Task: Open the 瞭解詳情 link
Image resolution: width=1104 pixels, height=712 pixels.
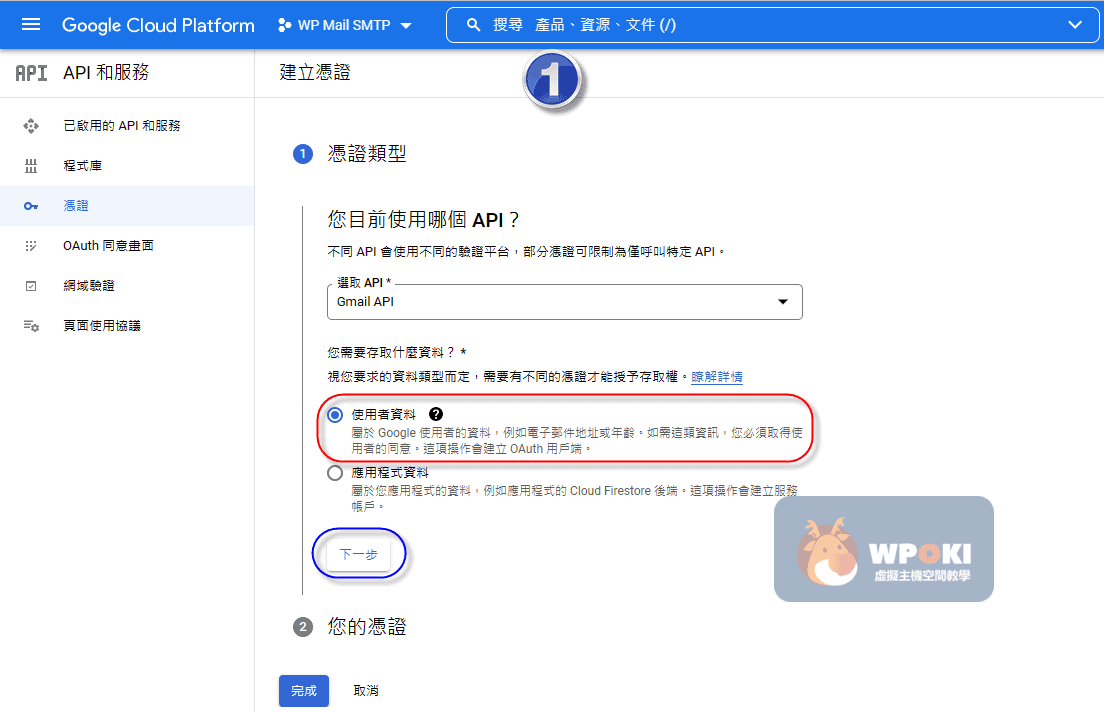Action: [x=717, y=377]
